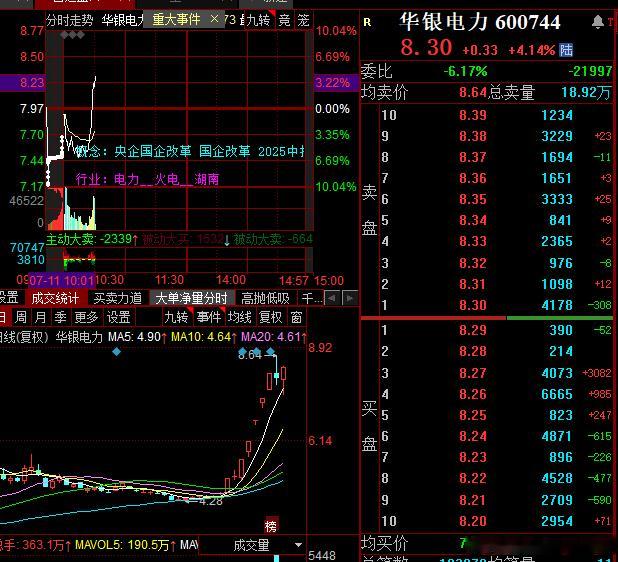Image resolution: width=618 pixels, height=562 pixels.
Task: Click the 榜 badge at the bottom of the K-line chart
Action: click(271, 525)
